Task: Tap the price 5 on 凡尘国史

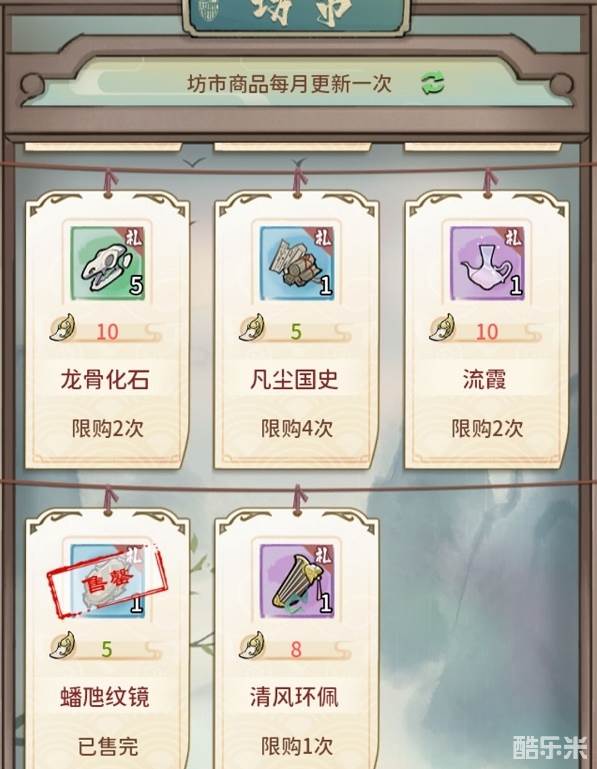Action: [x=296, y=332]
